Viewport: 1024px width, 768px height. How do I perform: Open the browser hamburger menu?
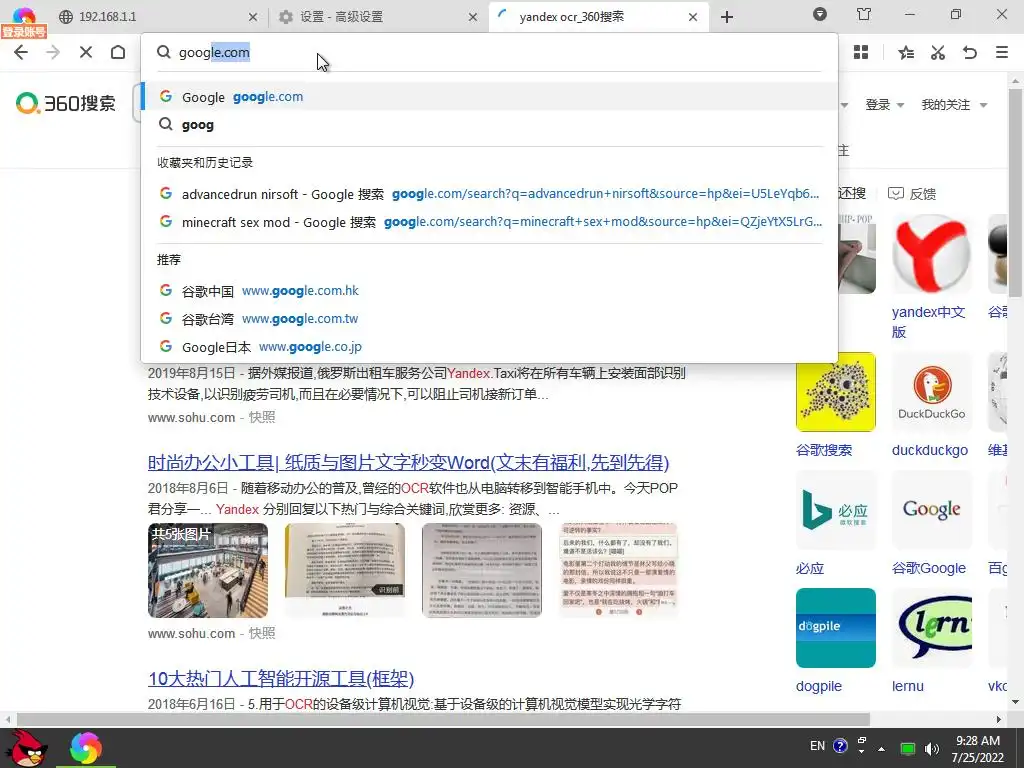[x=1002, y=52]
